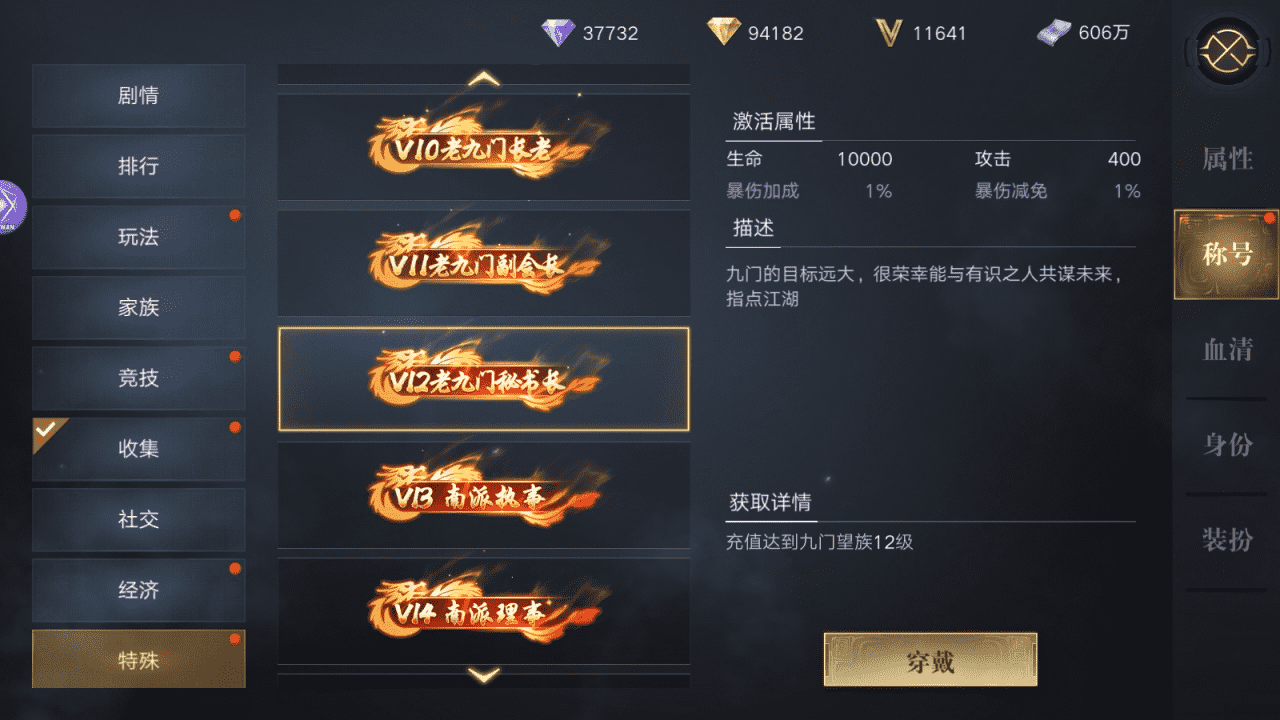Click the round emblem icon at top right

[x=1227, y=48]
